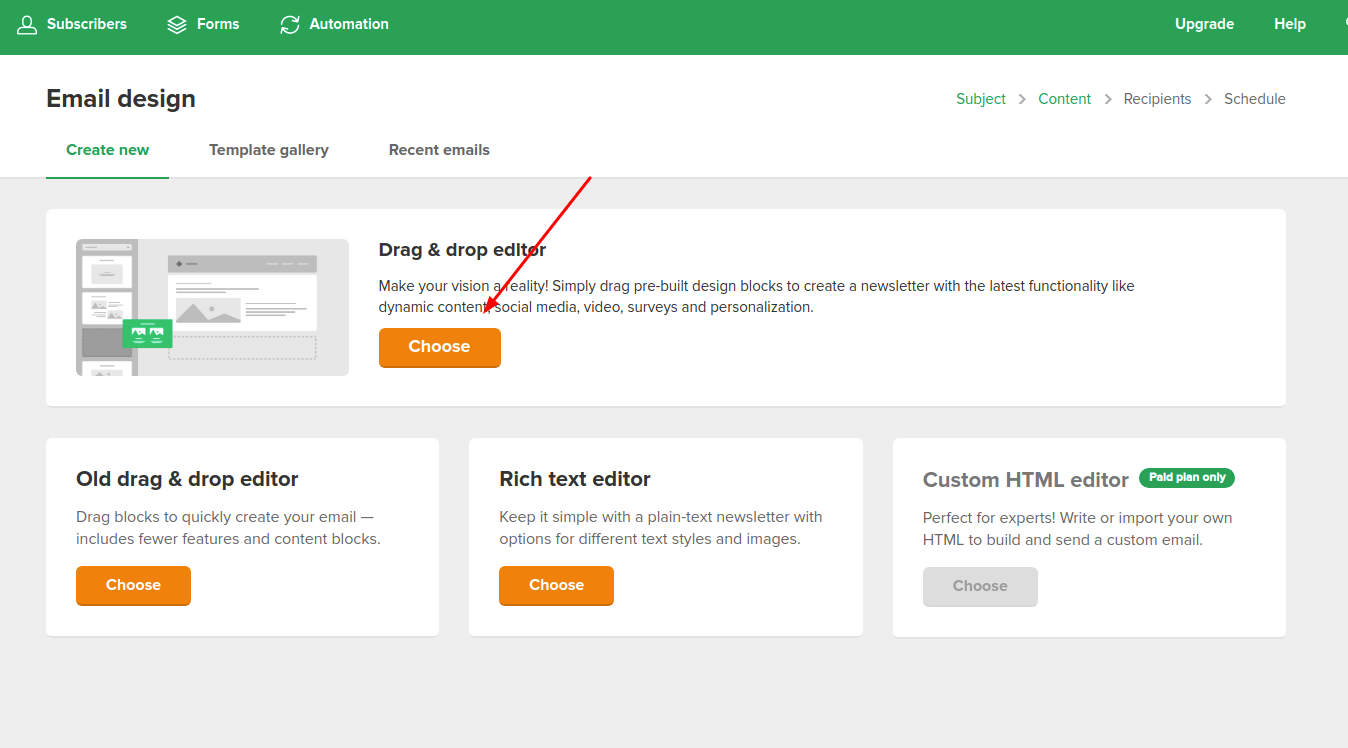The width and height of the screenshot is (1348, 748).
Task: Go to the Content step
Action: point(1065,99)
